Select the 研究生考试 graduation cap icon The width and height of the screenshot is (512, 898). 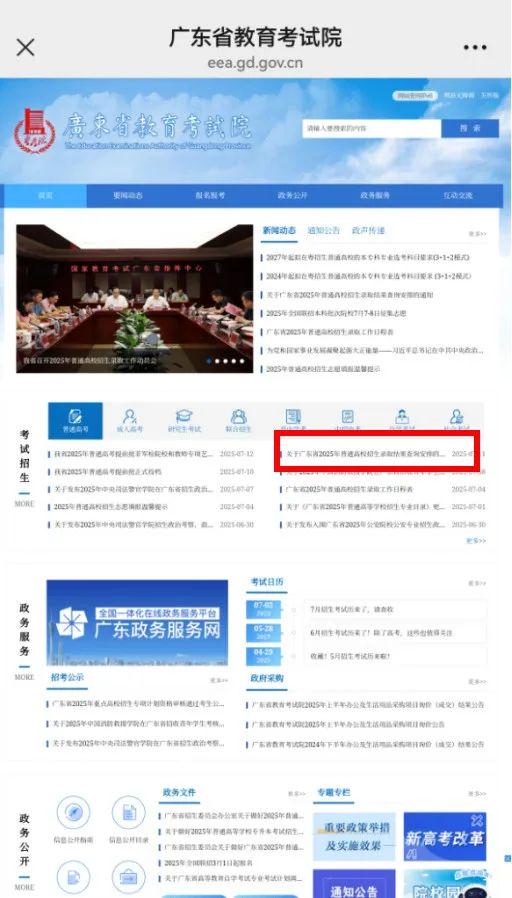(184, 421)
